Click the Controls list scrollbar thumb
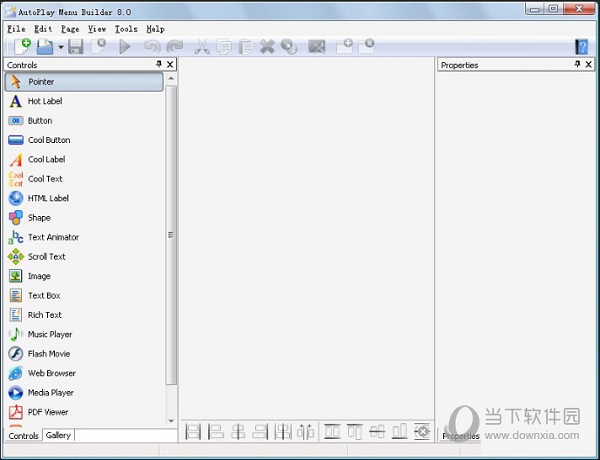The width and height of the screenshot is (600, 460). (171, 235)
